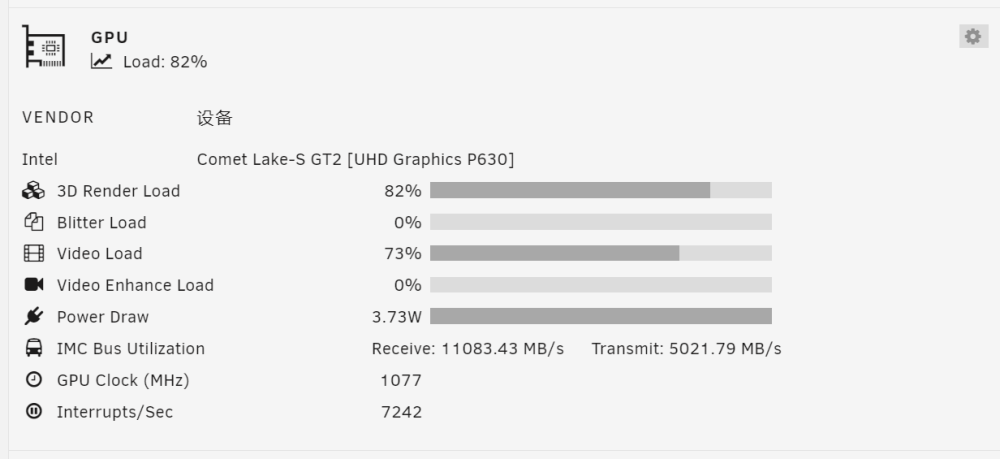Viewport: 1000px width, 459px height.
Task: Open the GPU settings gear
Action: tap(973, 36)
